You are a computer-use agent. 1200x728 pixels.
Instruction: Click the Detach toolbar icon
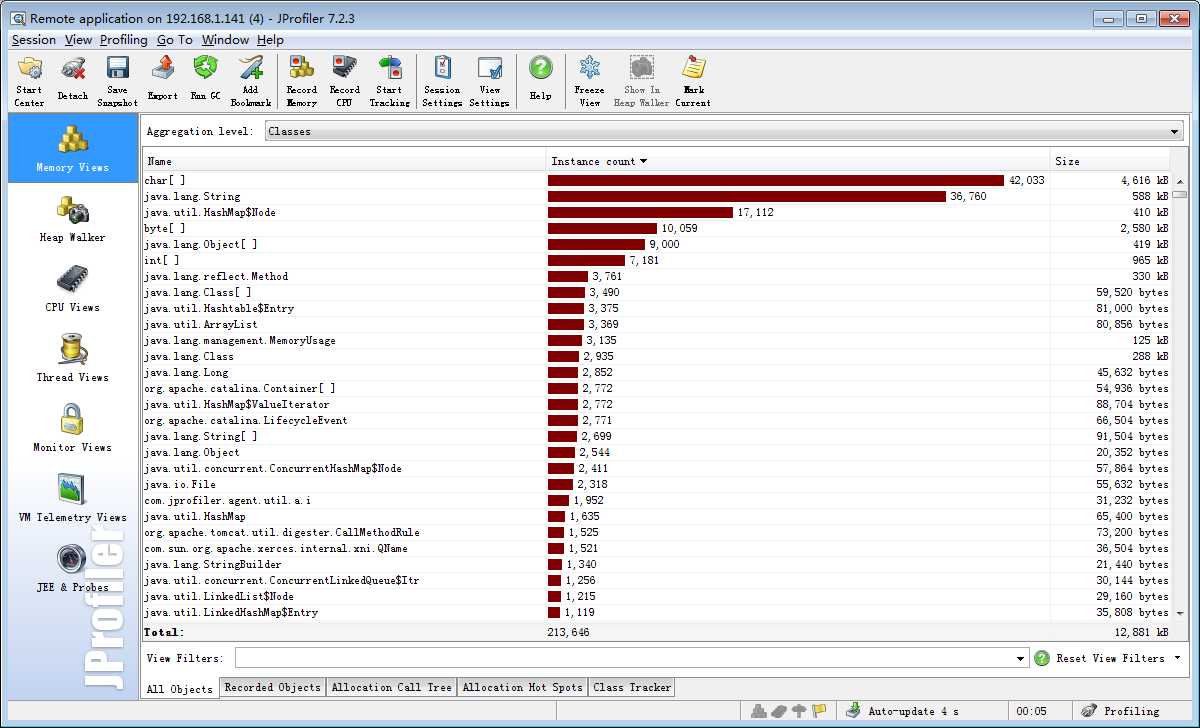[x=72, y=81]
